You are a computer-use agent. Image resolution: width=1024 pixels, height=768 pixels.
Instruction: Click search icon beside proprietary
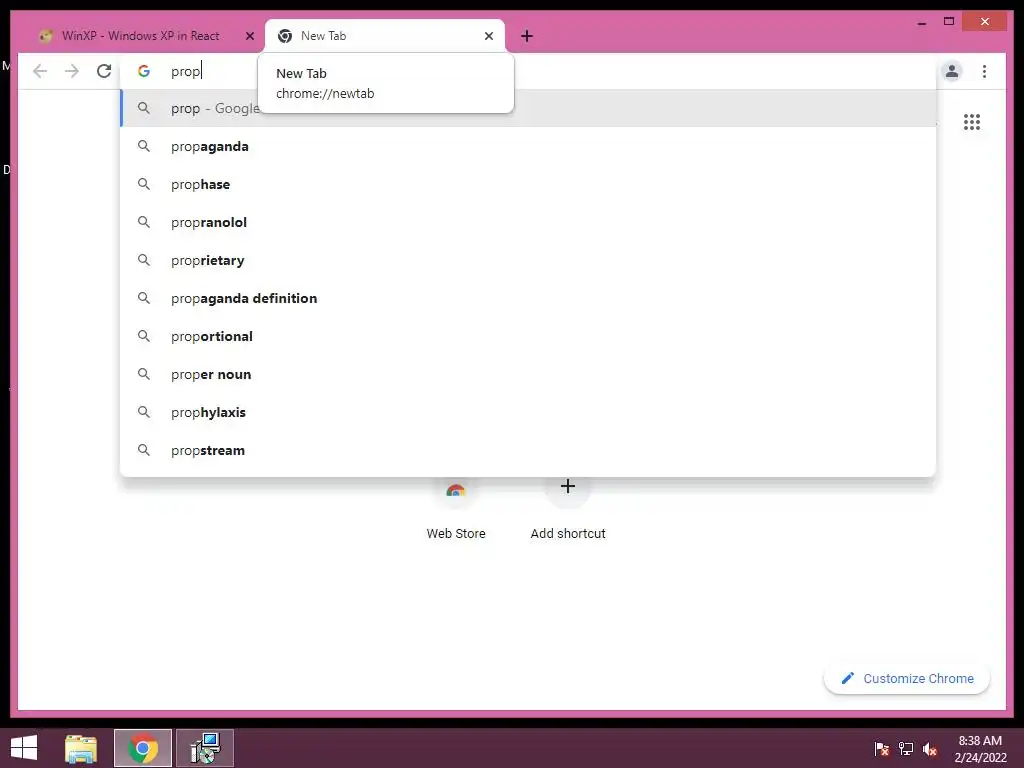(x=144, y=260)
